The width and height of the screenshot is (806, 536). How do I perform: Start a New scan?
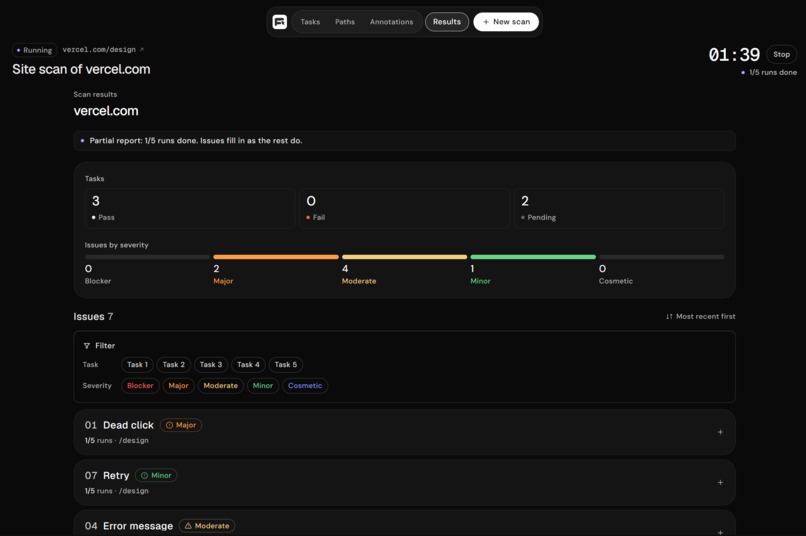pyautogui.click(x=506, y=22)
